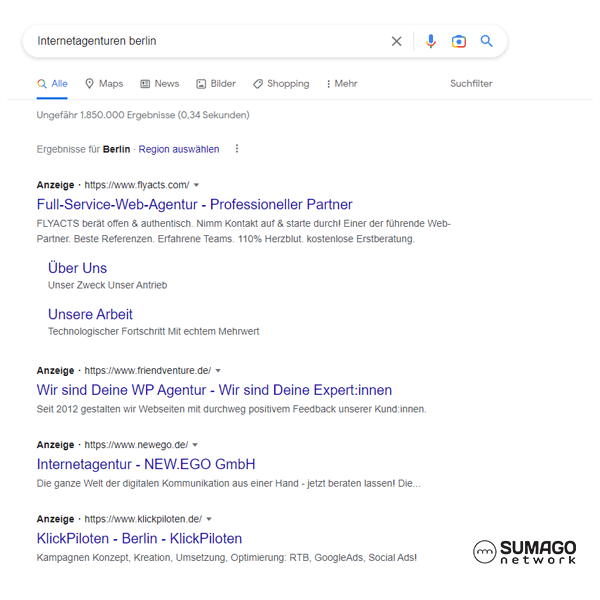Viewport: 600px width, 600px height.
Task: Expand the dropdown arrow beside klickpiloten.de URL
Action: point(209,519)
